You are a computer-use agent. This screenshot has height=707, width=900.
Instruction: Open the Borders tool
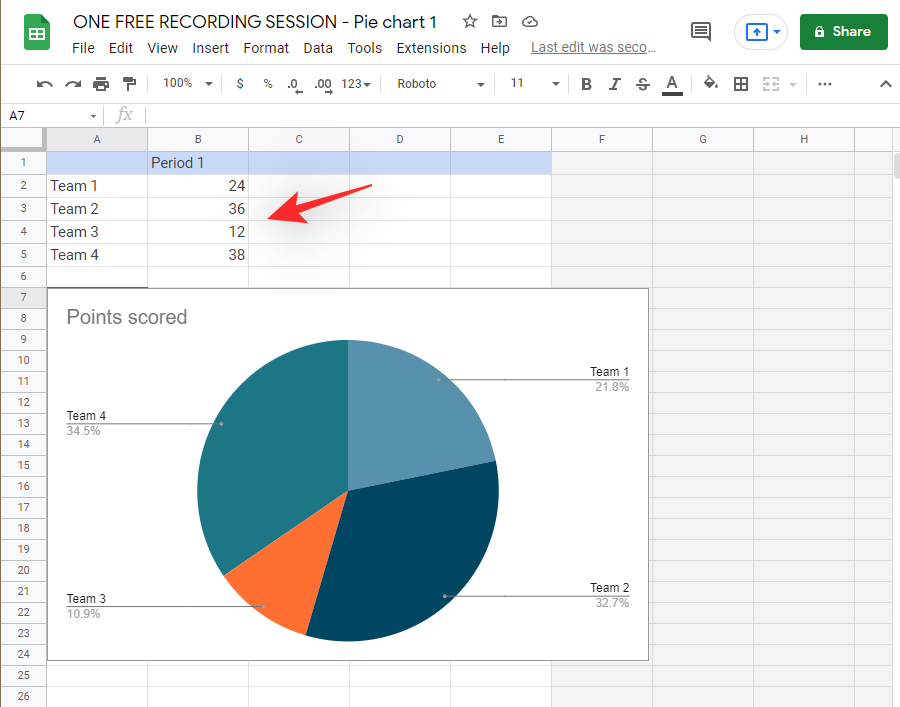(741, 84)
